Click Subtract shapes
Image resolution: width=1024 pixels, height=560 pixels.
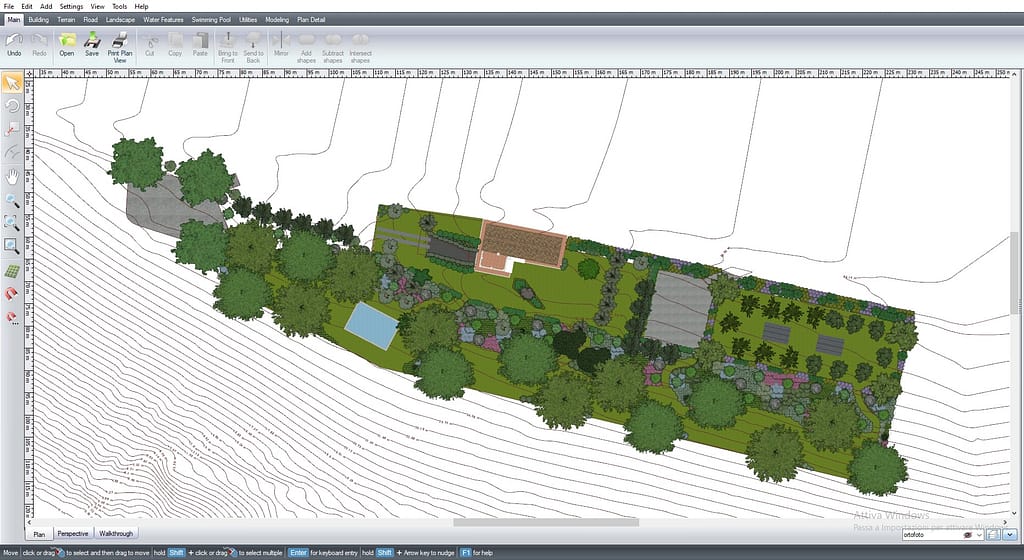pos(332,48)
